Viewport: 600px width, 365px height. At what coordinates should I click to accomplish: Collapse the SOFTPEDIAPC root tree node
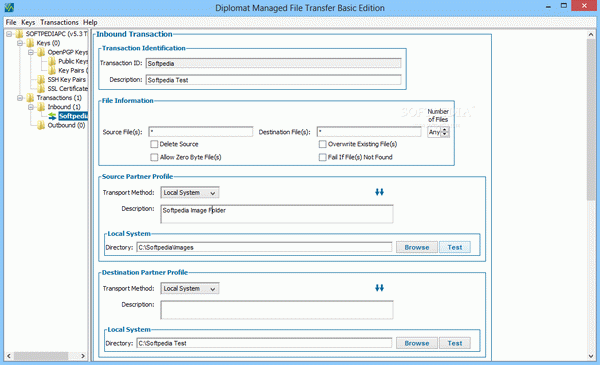9,34
